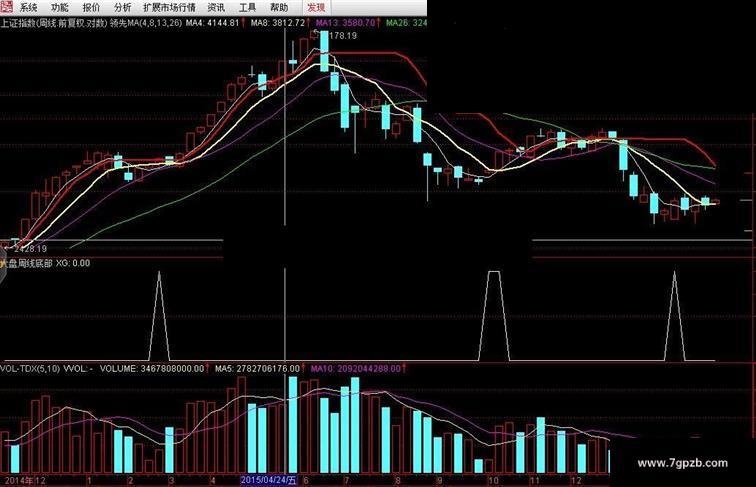Click the 大盘周线底部 XG: 0.00 indicator label
Screen dimensions: 756x487
click(x=45, y=263)
